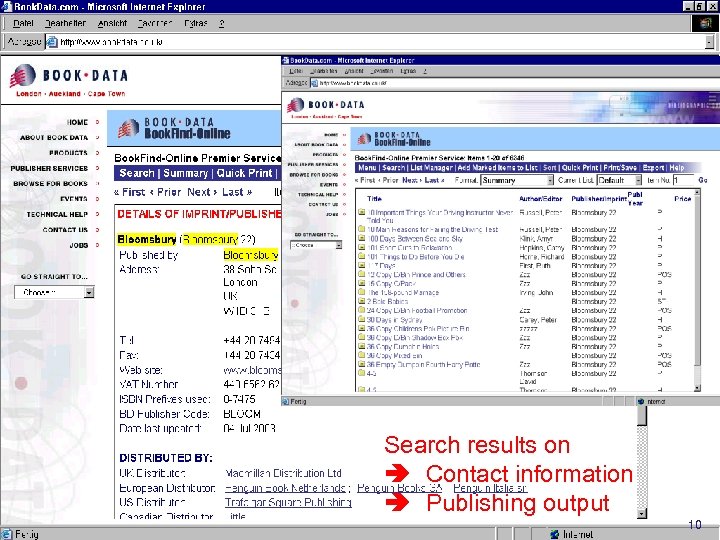The image size is (720, 540).
Task: Click the results list vertical scrollbar
Action: pos(698,290)
